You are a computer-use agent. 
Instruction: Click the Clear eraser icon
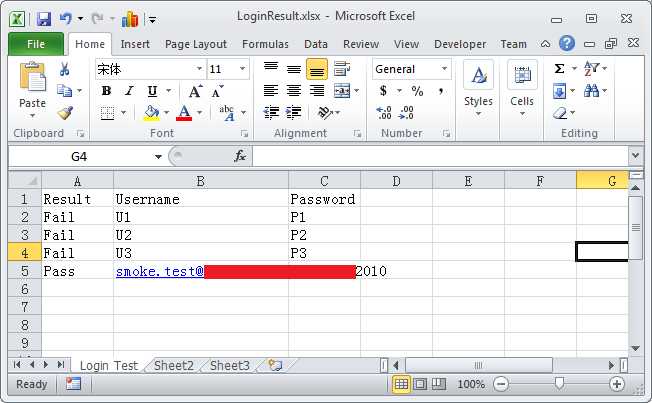pyautogui.click(x=560, y=113)
